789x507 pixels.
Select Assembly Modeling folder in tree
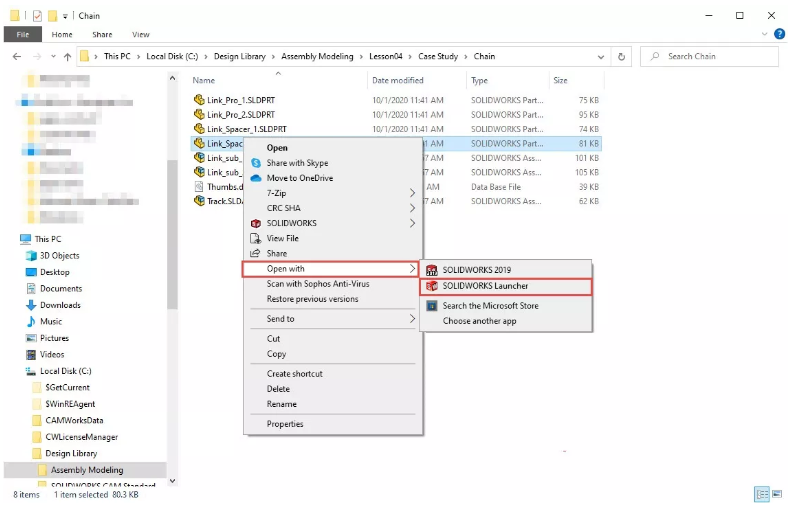pyautogui.click(x=85, y=470)
